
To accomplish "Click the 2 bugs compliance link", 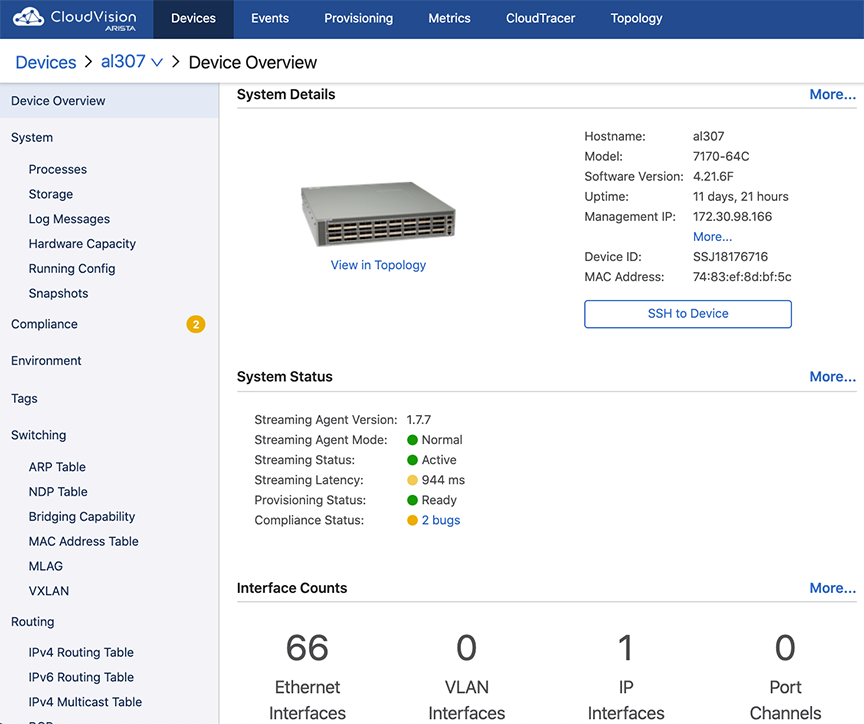I will coord(441,520).
